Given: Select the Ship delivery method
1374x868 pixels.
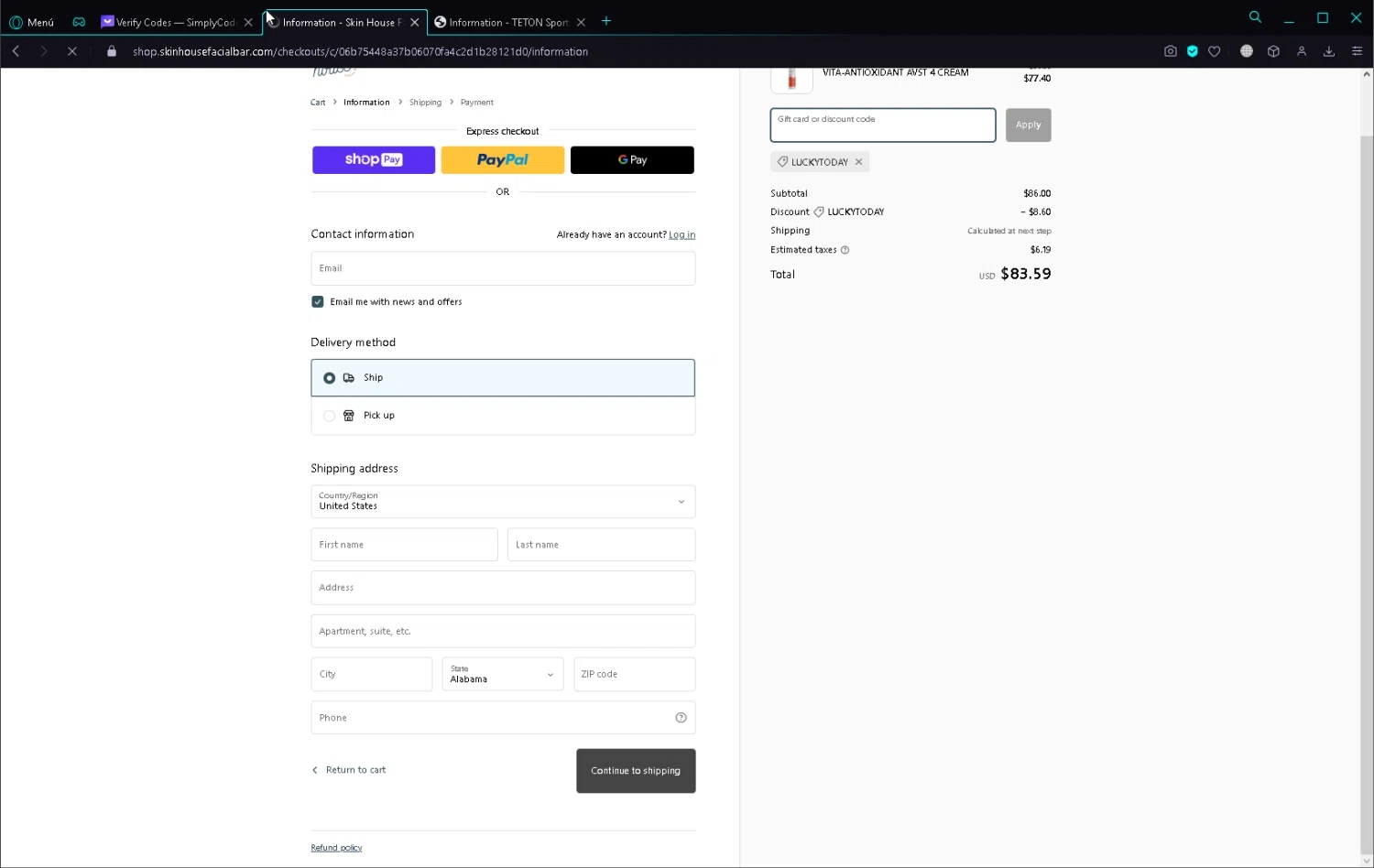Looking at the screenshot, I should 503,378.
